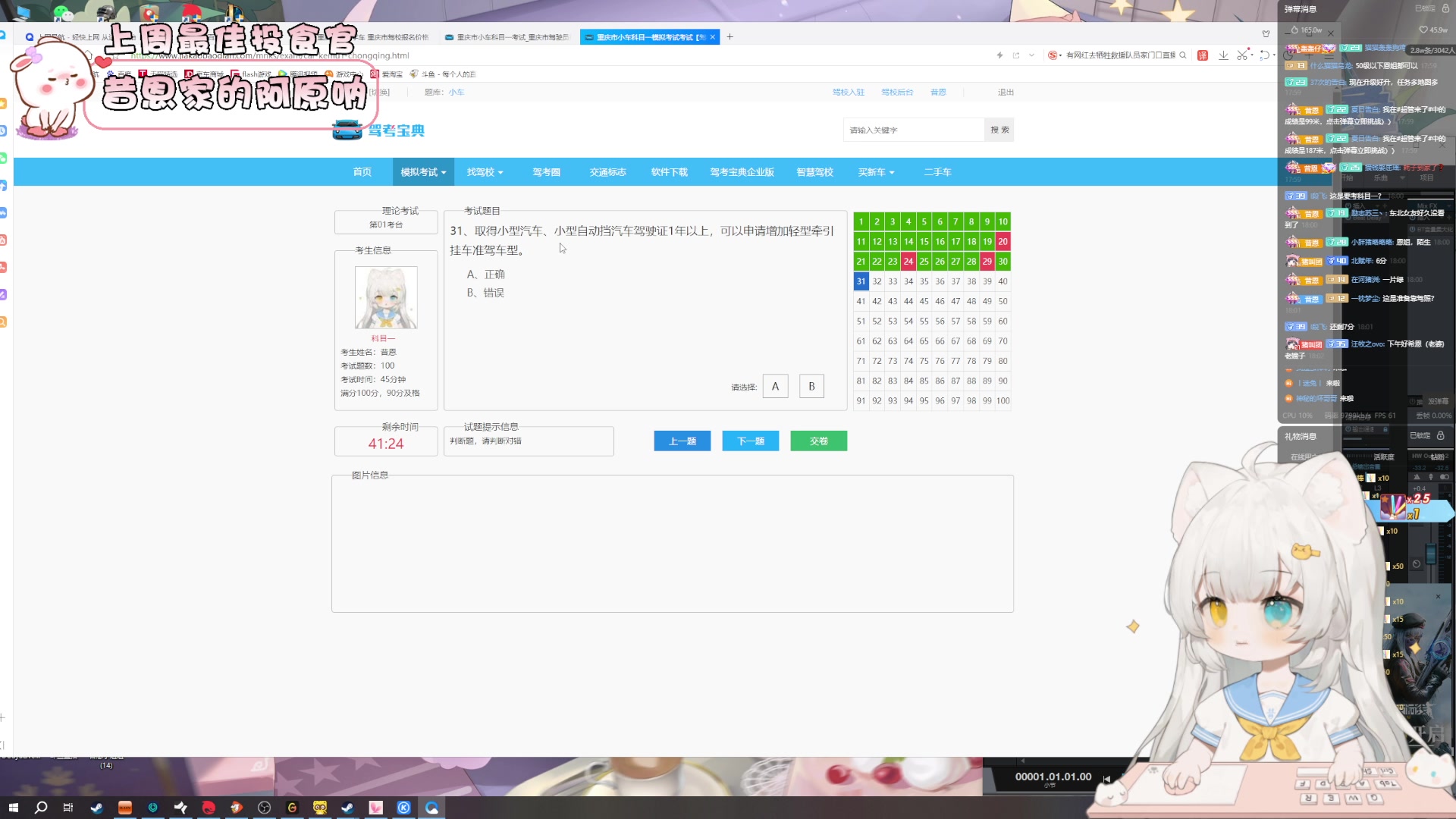Expand the 找驾校 dropdown menu
Image resolution: width=1456 pixels, height=819 pixels.
[485, 172]
